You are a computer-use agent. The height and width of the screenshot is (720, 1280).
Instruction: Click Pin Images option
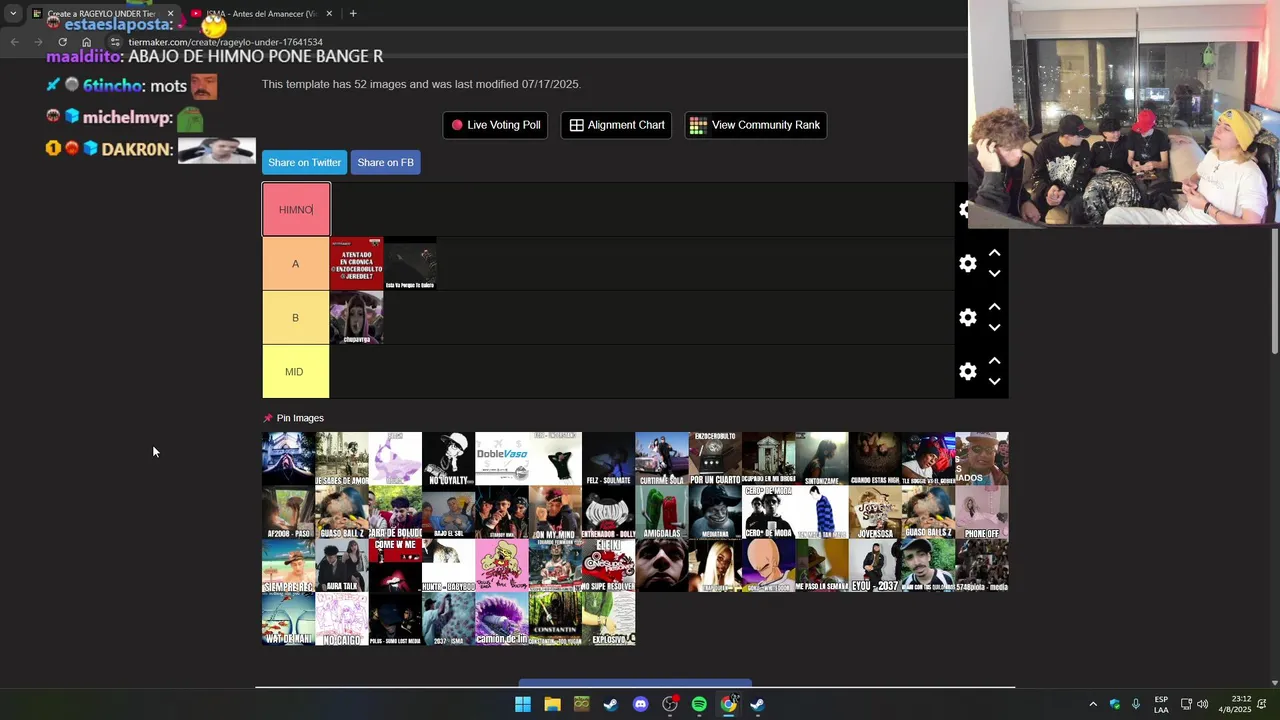click(293, 418)
